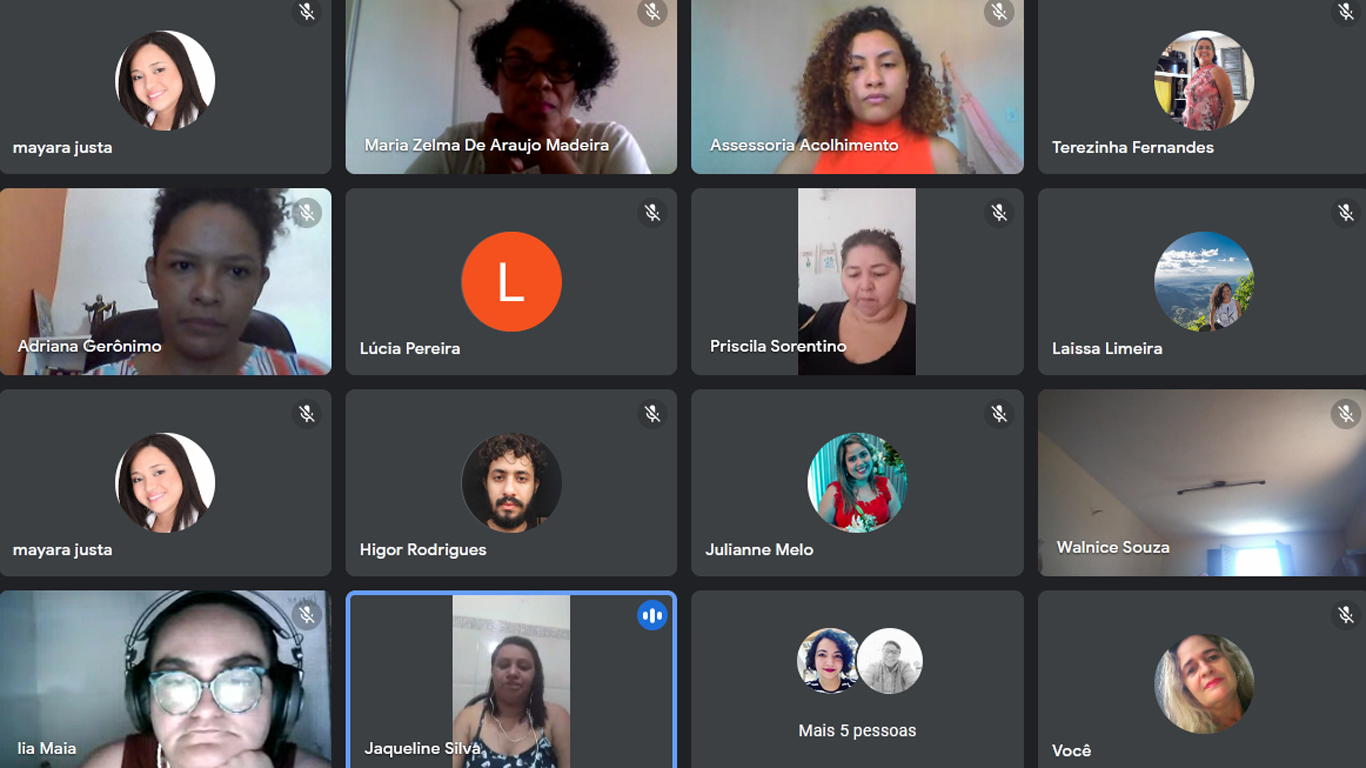1366x768 pixels.
Task: Click muted mic icon on lia Maia tile
Action: click(307, 615)
